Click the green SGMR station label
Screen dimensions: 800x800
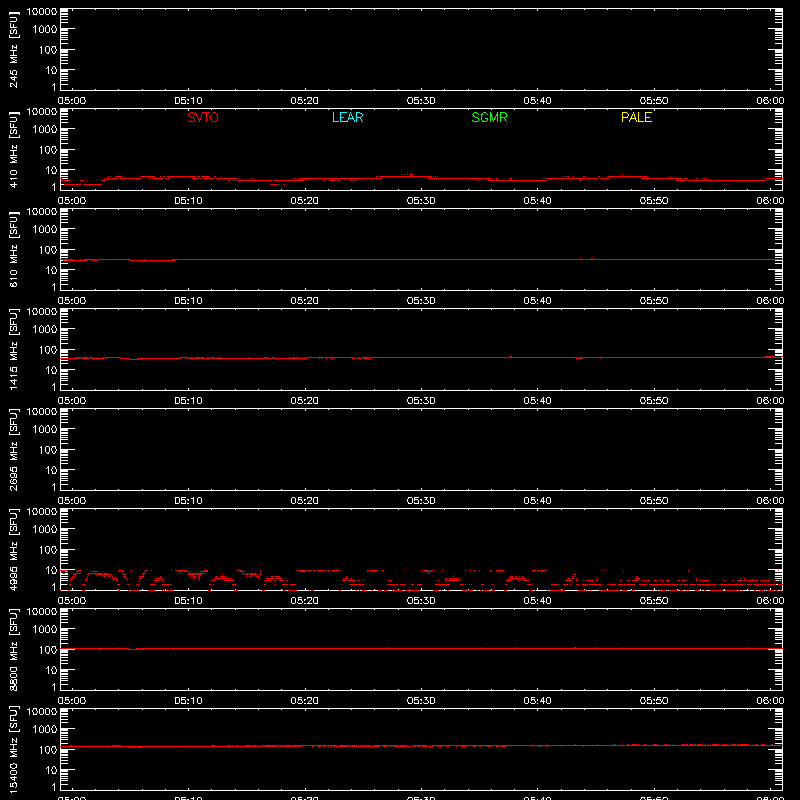(489, 117)
